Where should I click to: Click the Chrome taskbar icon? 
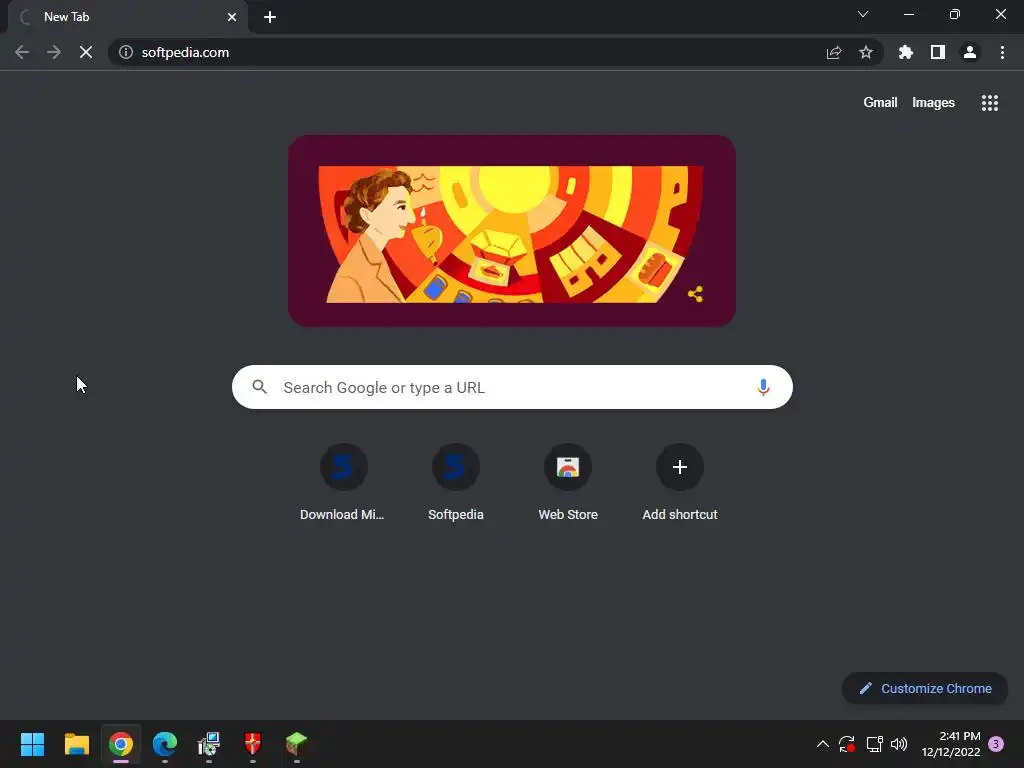coord(121,744)
